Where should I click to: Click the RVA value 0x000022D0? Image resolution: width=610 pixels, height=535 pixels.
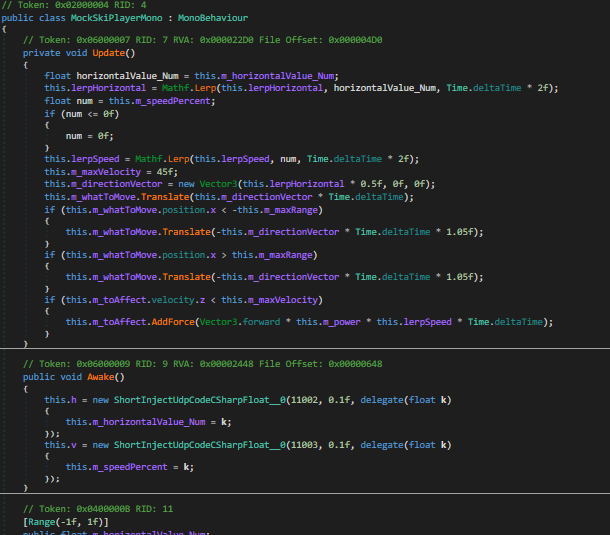pyautogui.click(x=226, y=40)
